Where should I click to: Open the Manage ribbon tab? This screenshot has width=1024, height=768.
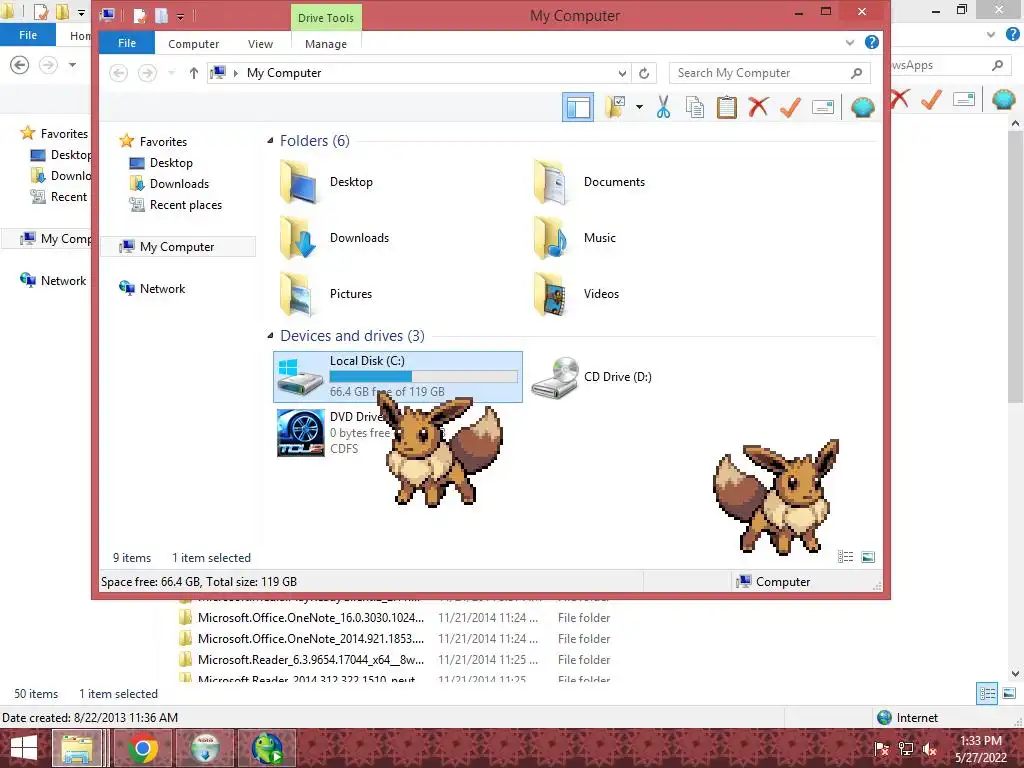326,44
